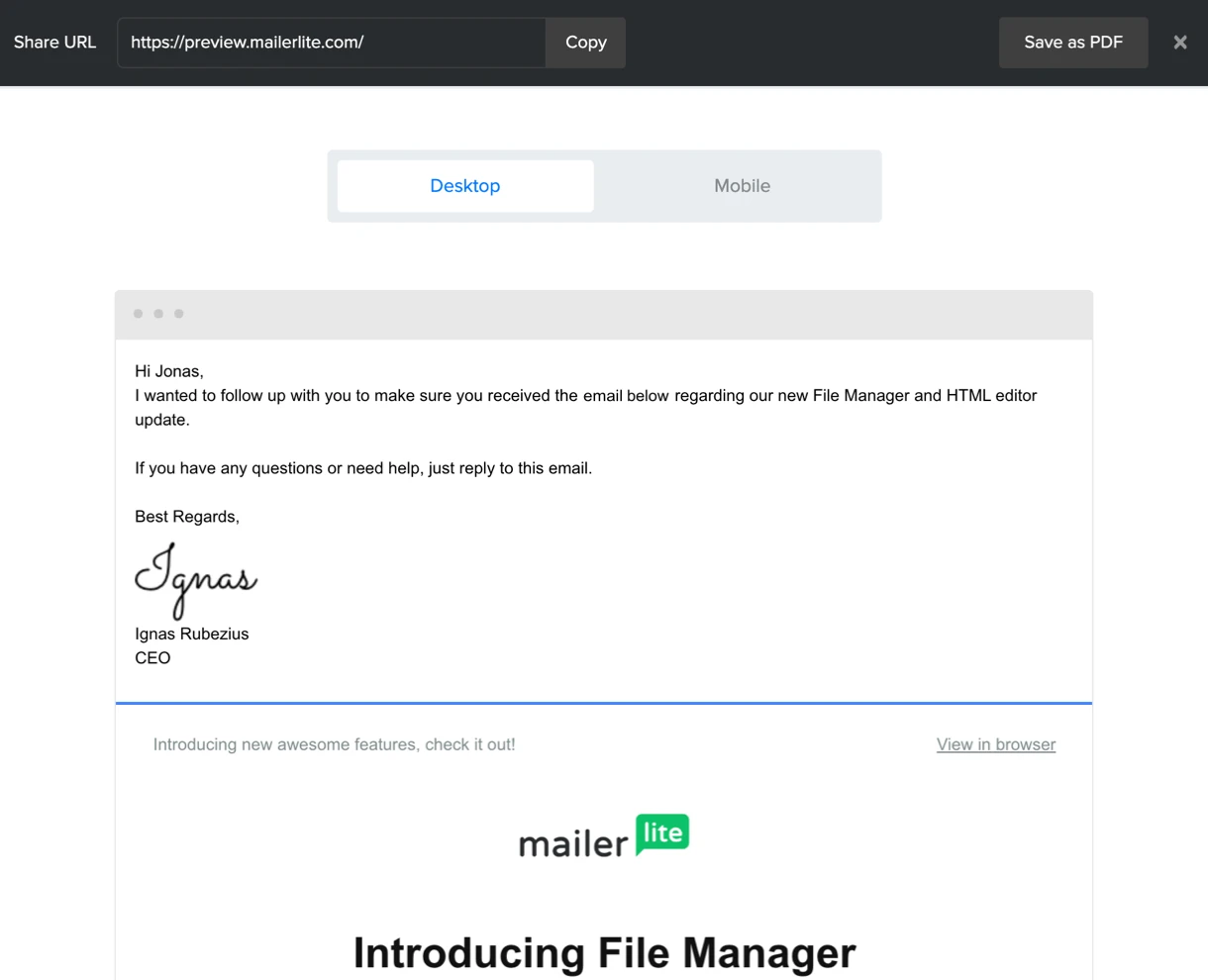Image resolution: width=1208 pixels, height=980 pixels.
Task: Switch to the Mobile preview tab
Action: click(742, 186)
